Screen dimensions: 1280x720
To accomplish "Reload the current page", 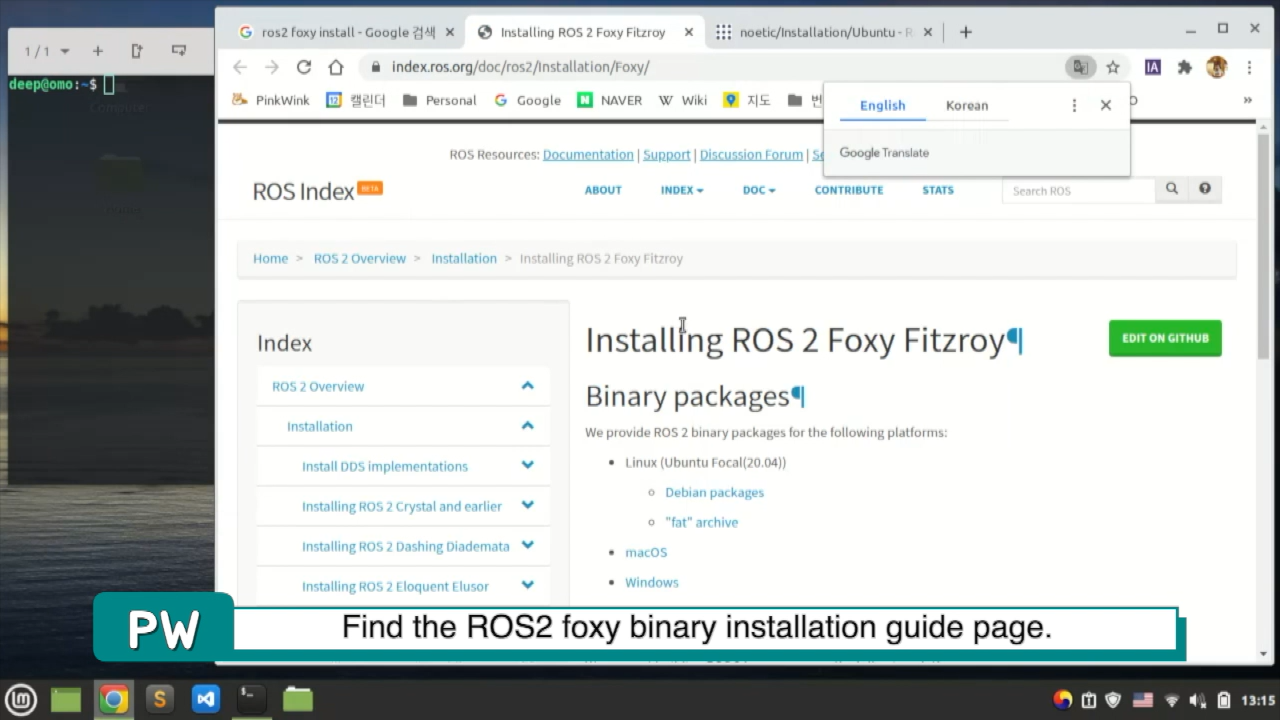I will 304,67.
